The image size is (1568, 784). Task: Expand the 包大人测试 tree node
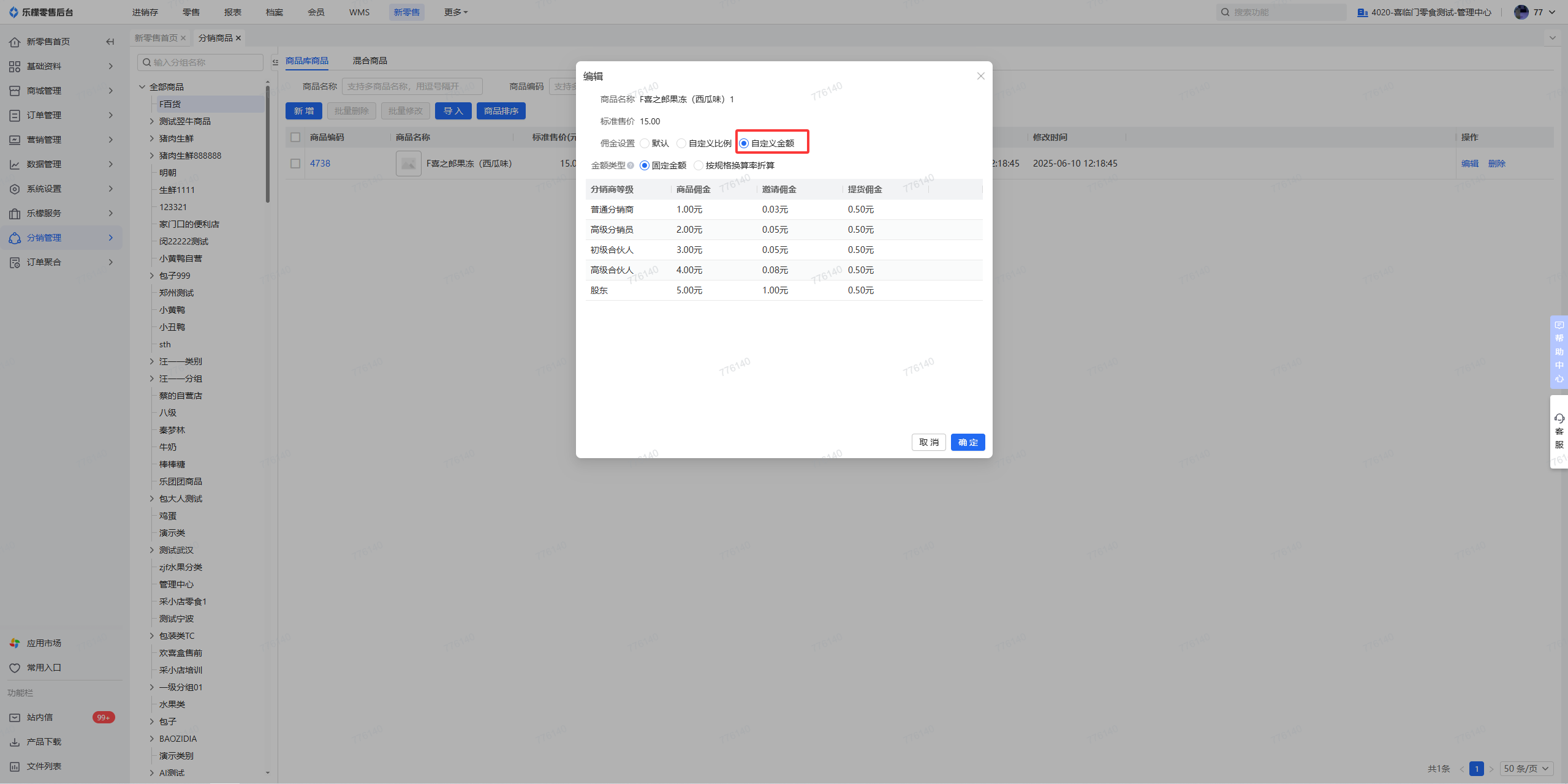(152, 499)
